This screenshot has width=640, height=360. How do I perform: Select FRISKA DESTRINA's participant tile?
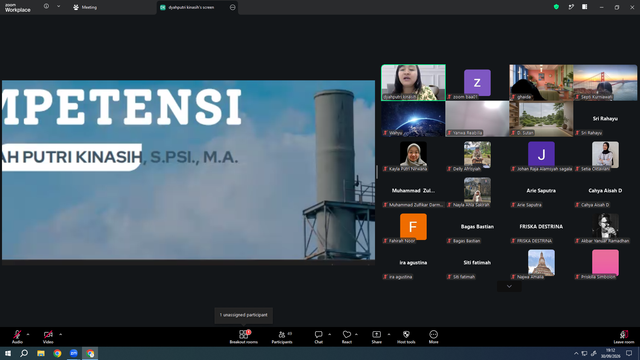(x=541, y=227)
